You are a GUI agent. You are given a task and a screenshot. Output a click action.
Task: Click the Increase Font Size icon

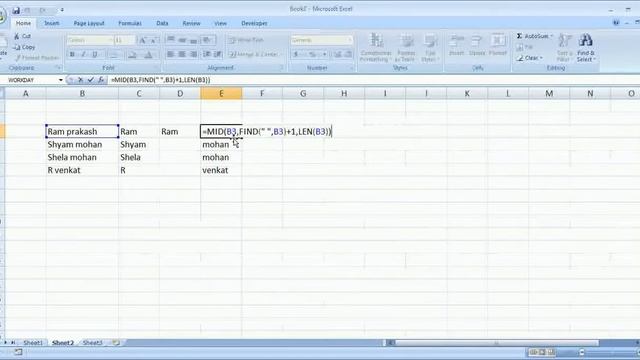click(x=142, y=40)
